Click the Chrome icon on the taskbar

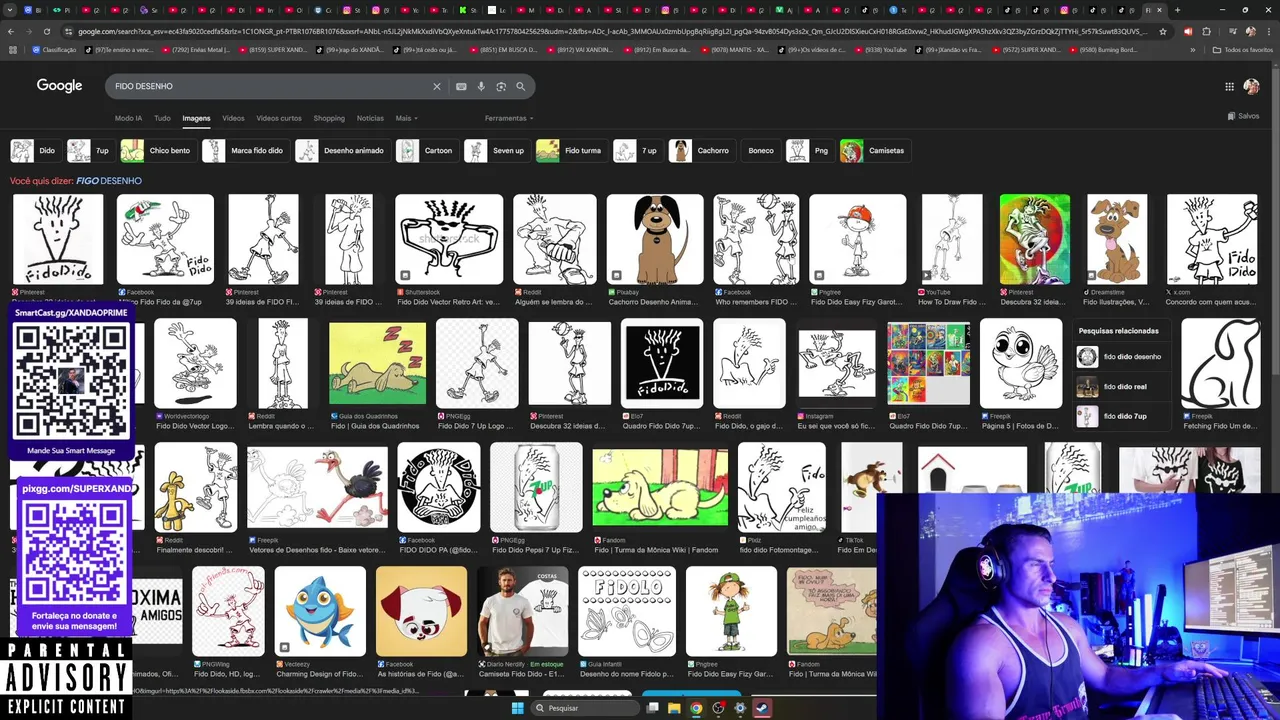click(x=696, y=708)
